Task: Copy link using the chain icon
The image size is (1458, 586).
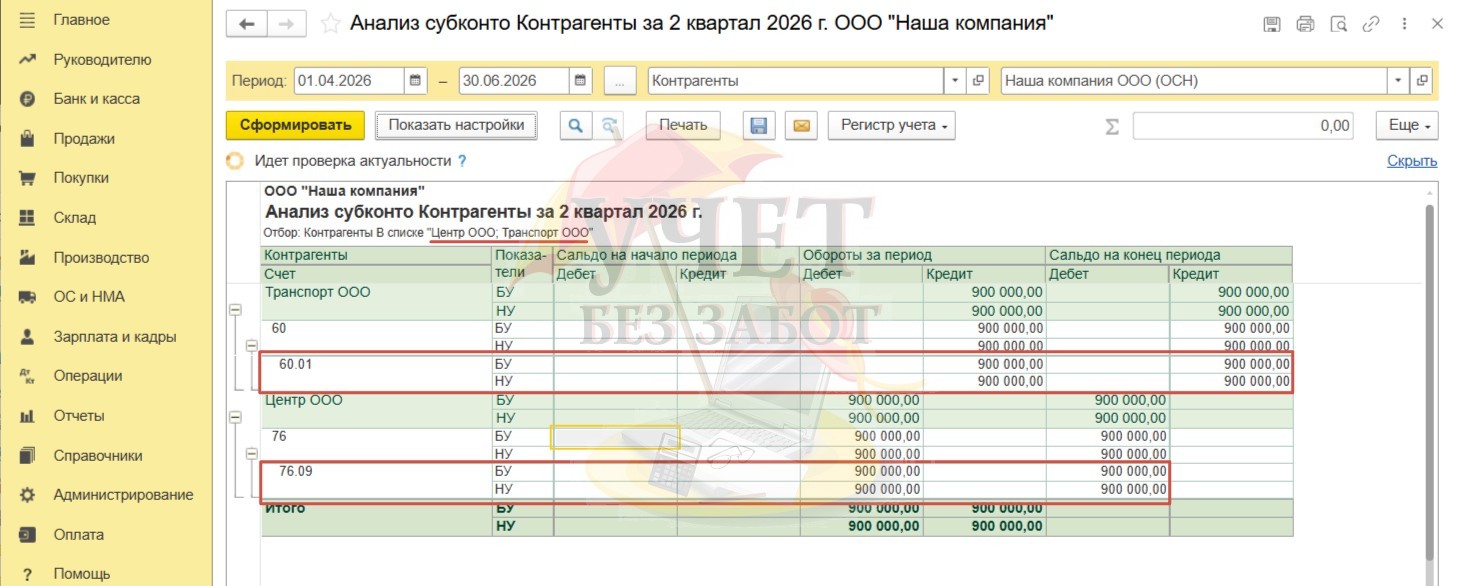Action: [1371, 24]
